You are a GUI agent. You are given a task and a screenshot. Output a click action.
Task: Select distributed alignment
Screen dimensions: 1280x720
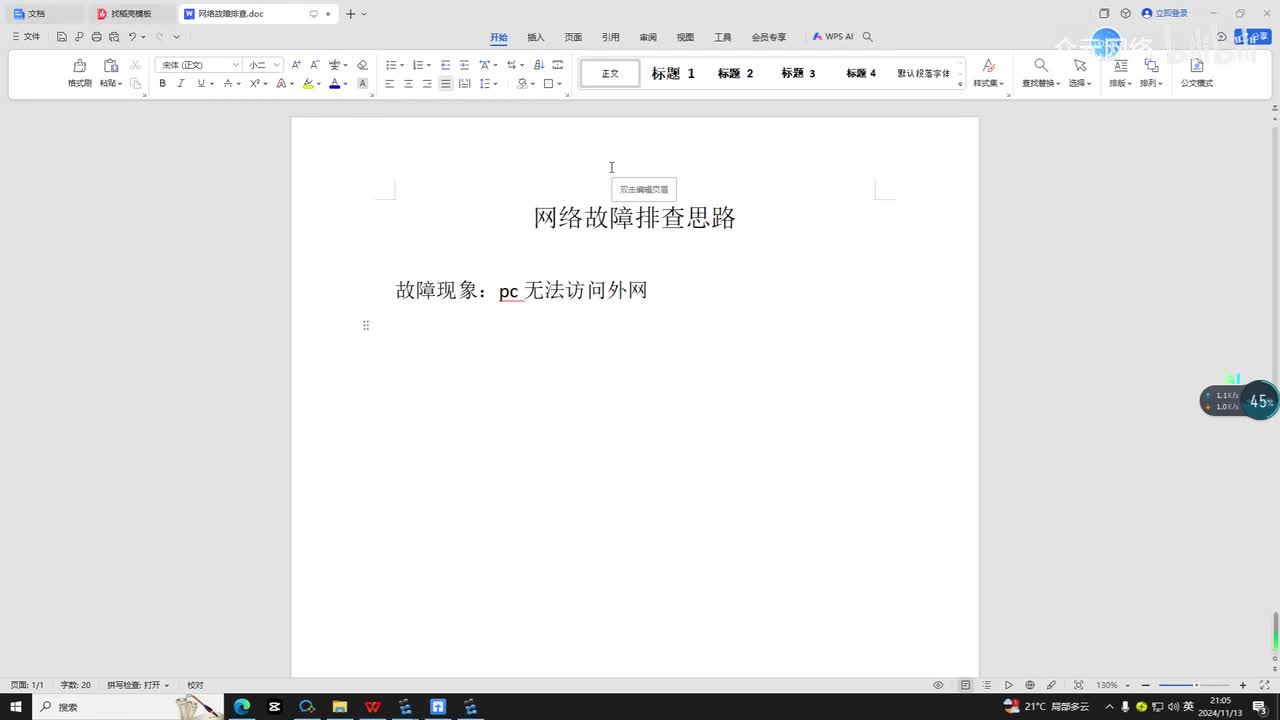pos(464,84)
